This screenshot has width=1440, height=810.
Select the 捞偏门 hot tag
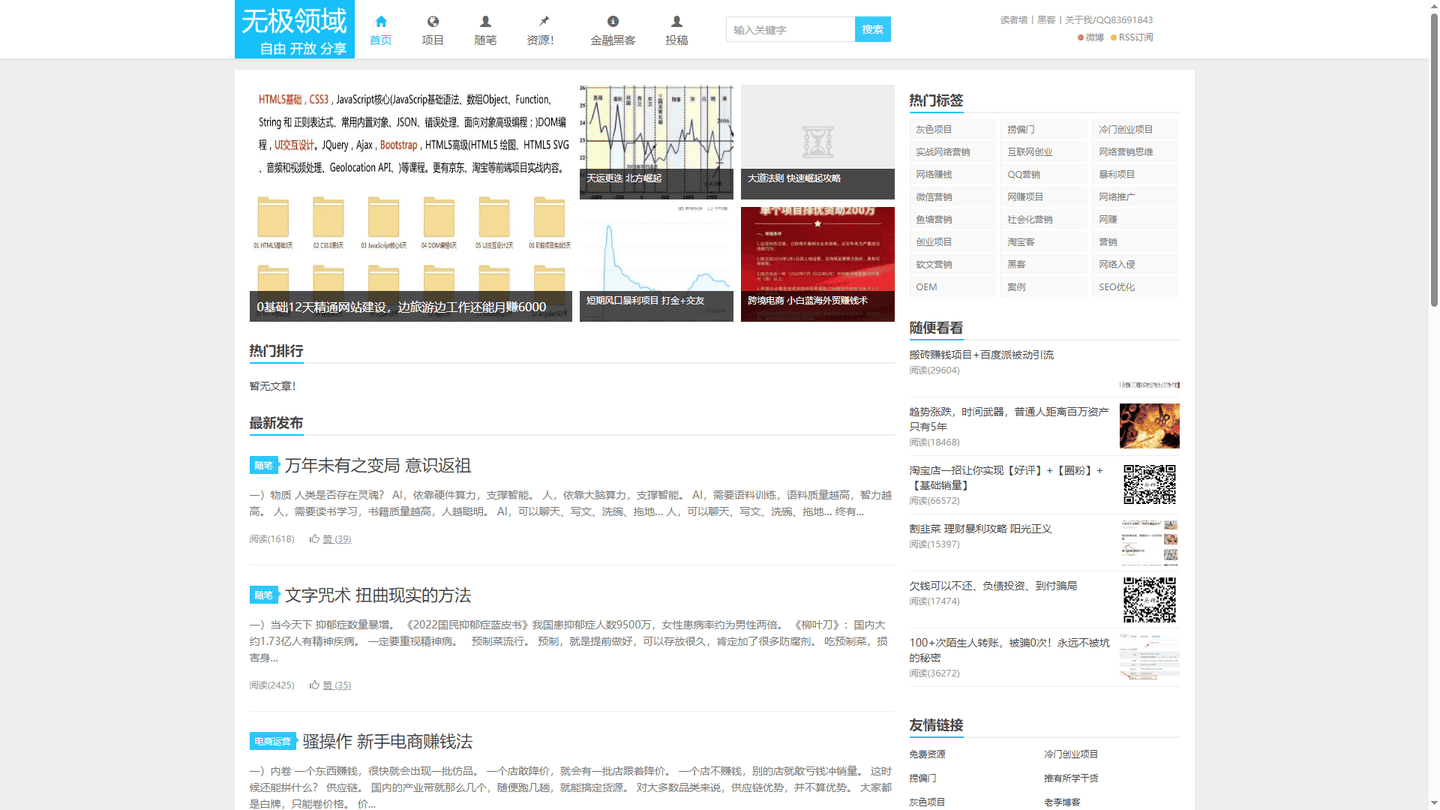pos(1043,129)
